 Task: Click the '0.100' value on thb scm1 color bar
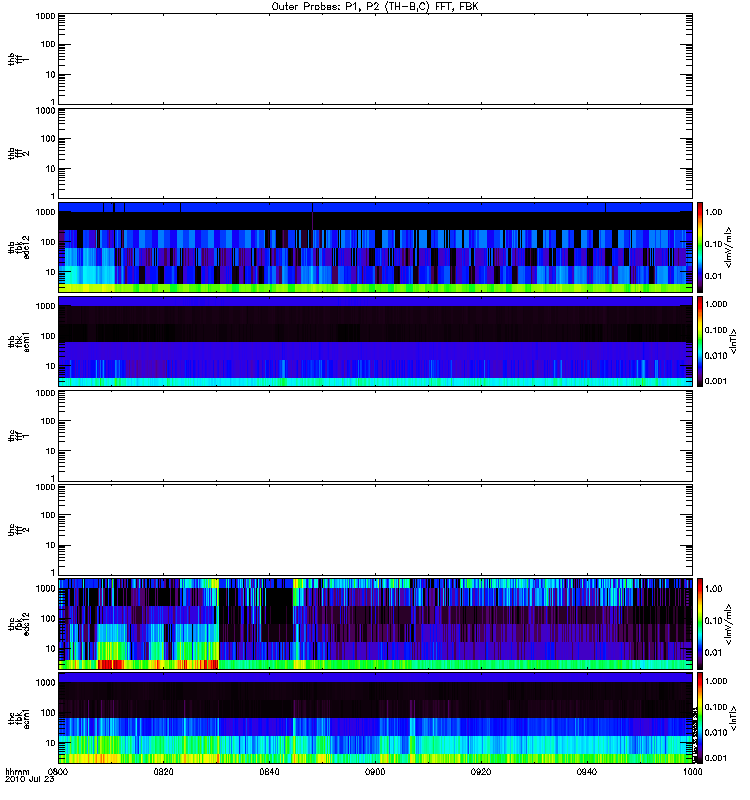tap(716, 330)
